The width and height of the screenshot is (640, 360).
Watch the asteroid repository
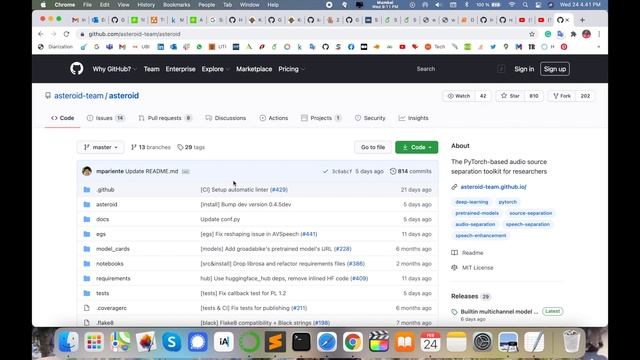(x=458, y=96)
